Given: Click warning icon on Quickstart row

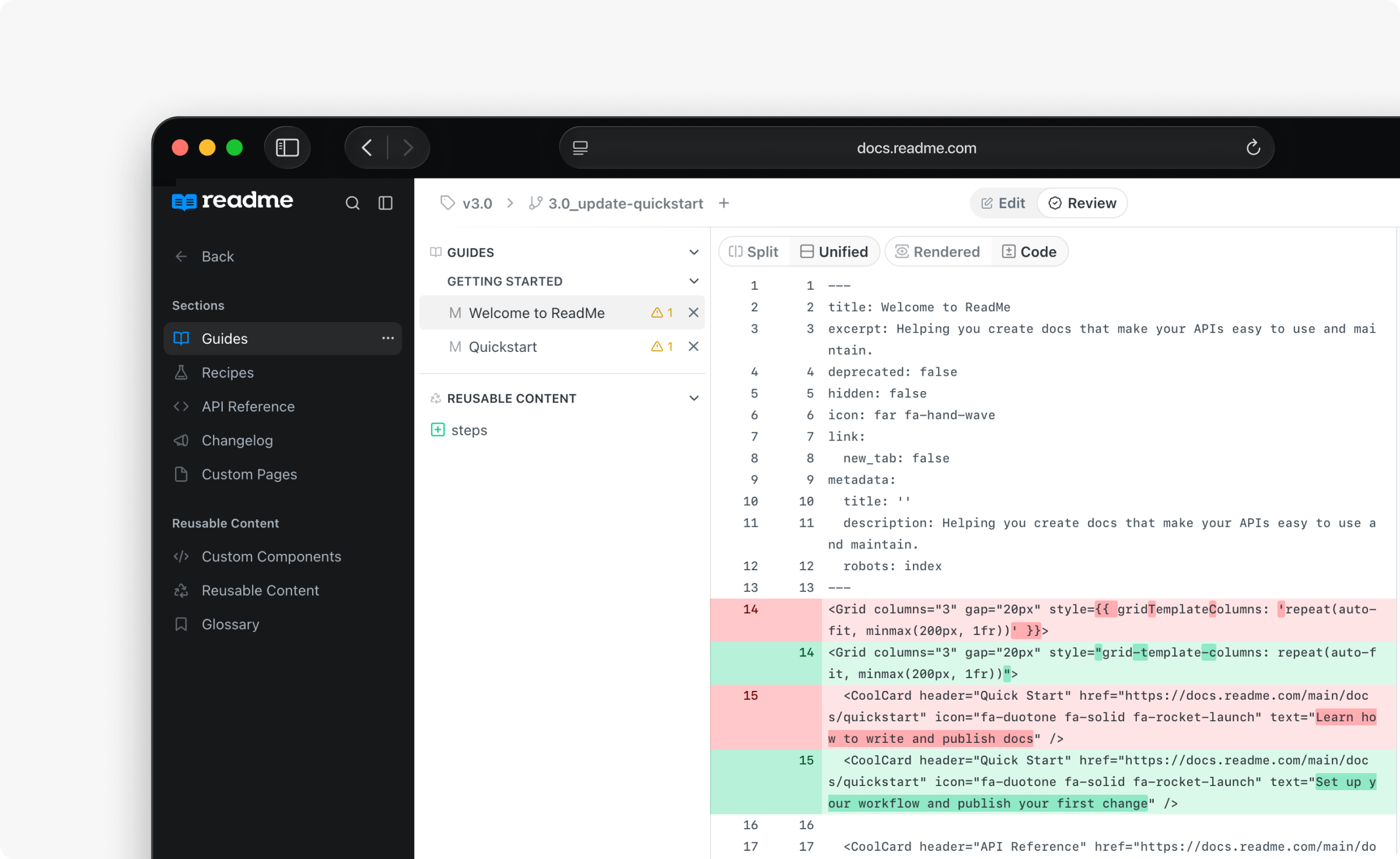Looking at the screenshot, I should pyautogui.click(x=657, y=347).
